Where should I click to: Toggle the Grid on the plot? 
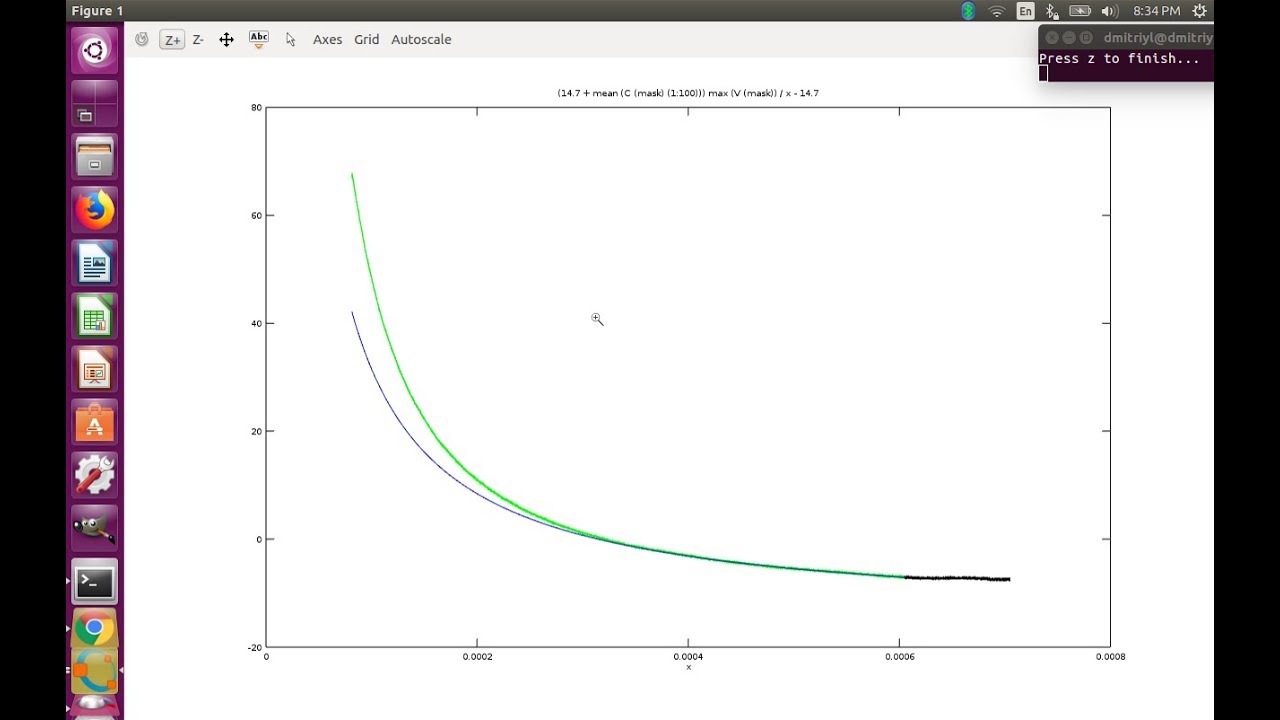tap(366, 39)
